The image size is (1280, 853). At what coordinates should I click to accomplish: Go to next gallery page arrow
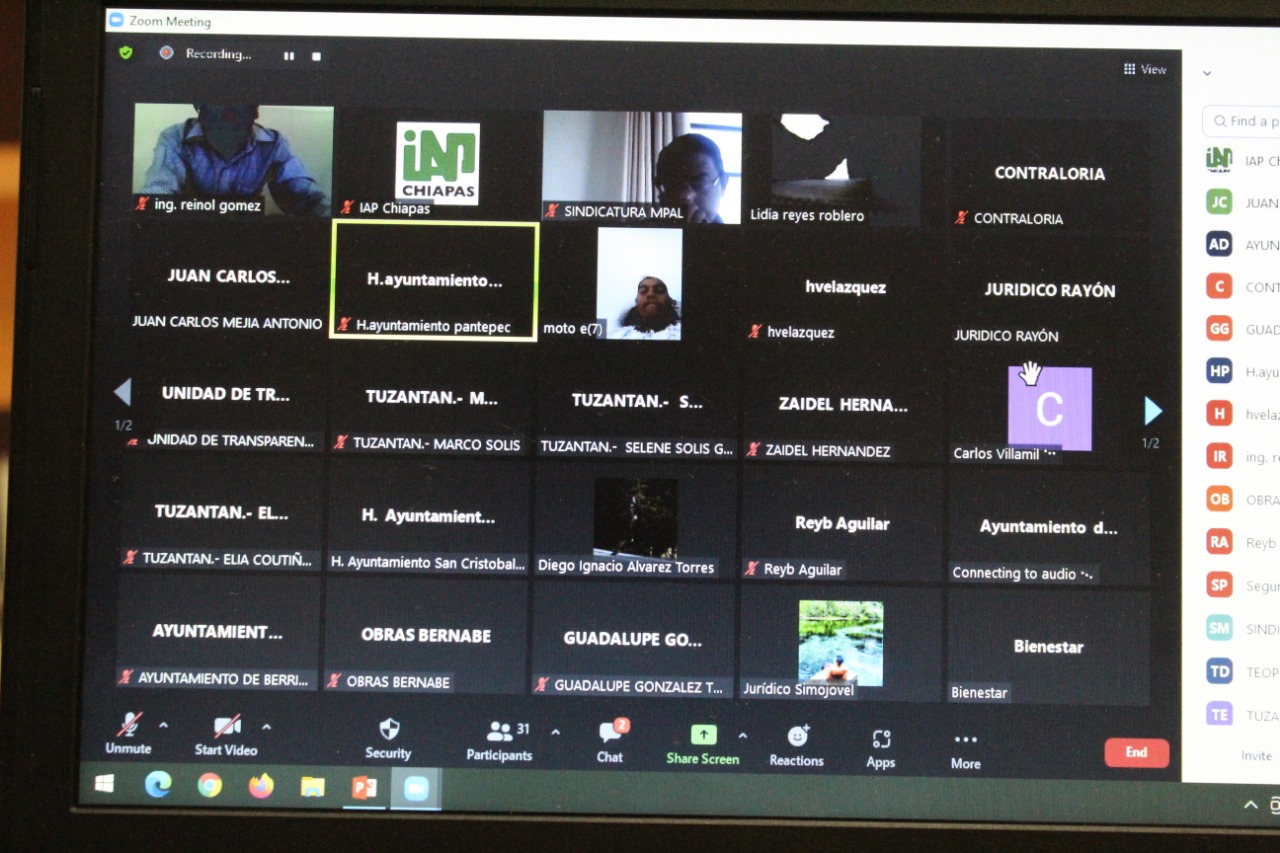(1153, 411)
